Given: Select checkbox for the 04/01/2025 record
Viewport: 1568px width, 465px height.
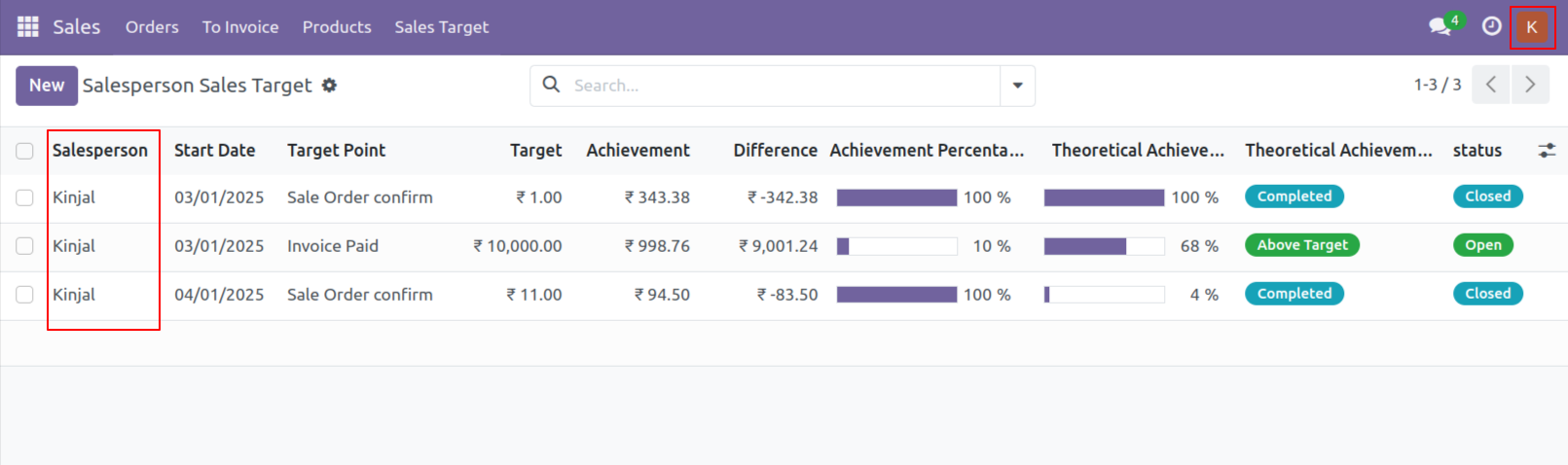Looking at the screenshot, I should [24, 295].
